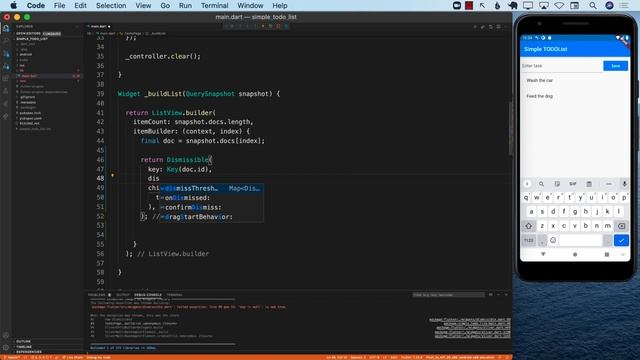Tap the Android home navigation button
The width and height of the screenshot is (640, 360).
575,254
